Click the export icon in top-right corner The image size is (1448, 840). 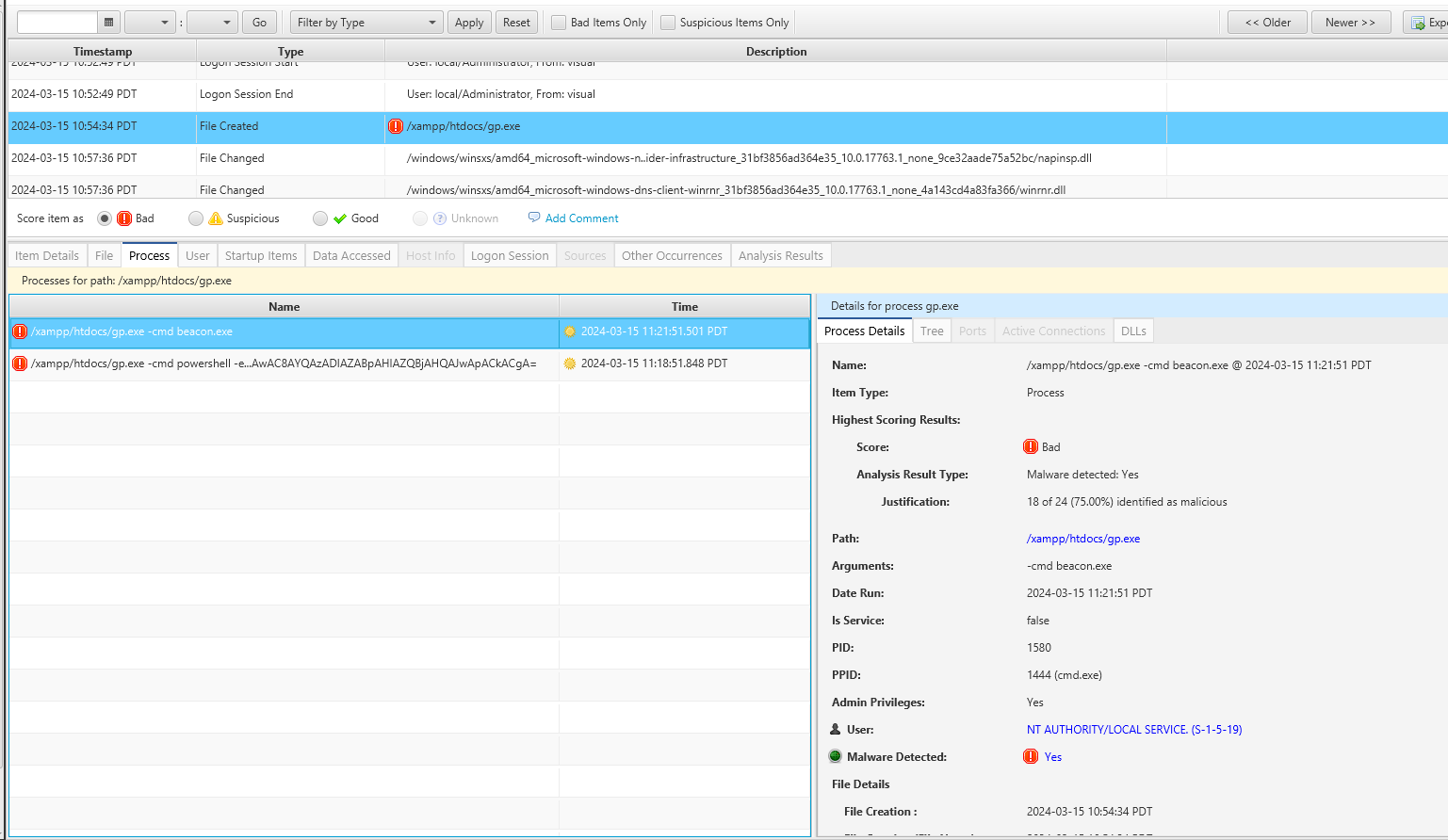point(1418,23)
